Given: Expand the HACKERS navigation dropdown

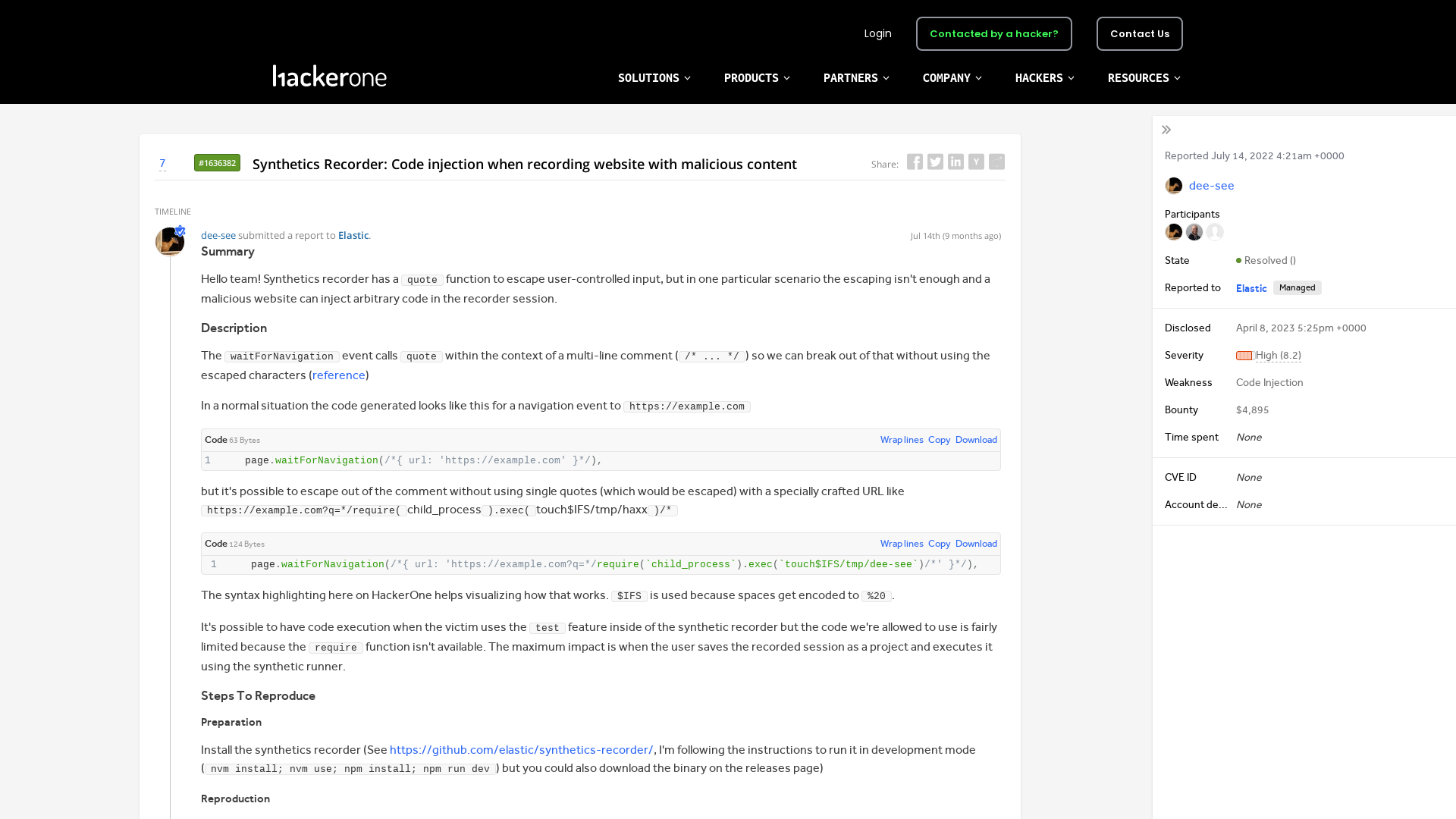Looking at the screenshot, I should point(1044,77).
